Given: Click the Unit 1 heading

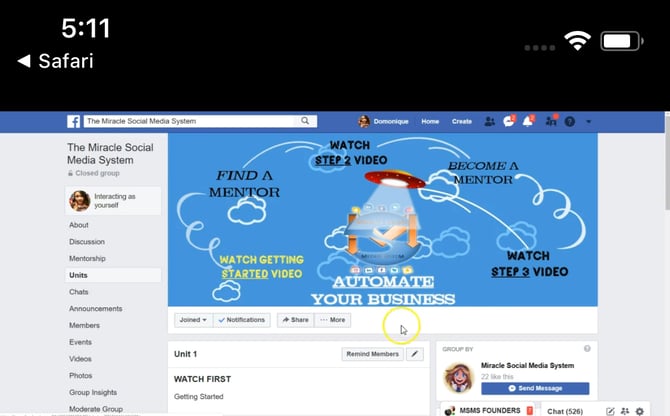Looking at the screenshot, I should pos(185,354).
